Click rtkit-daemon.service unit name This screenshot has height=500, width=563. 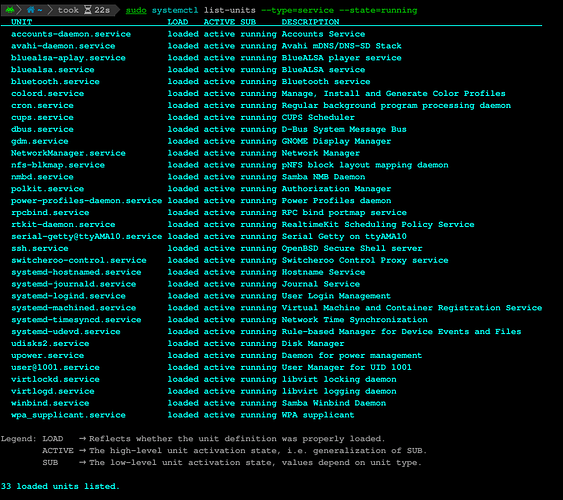pyautogui.click(x=63, y=224)
